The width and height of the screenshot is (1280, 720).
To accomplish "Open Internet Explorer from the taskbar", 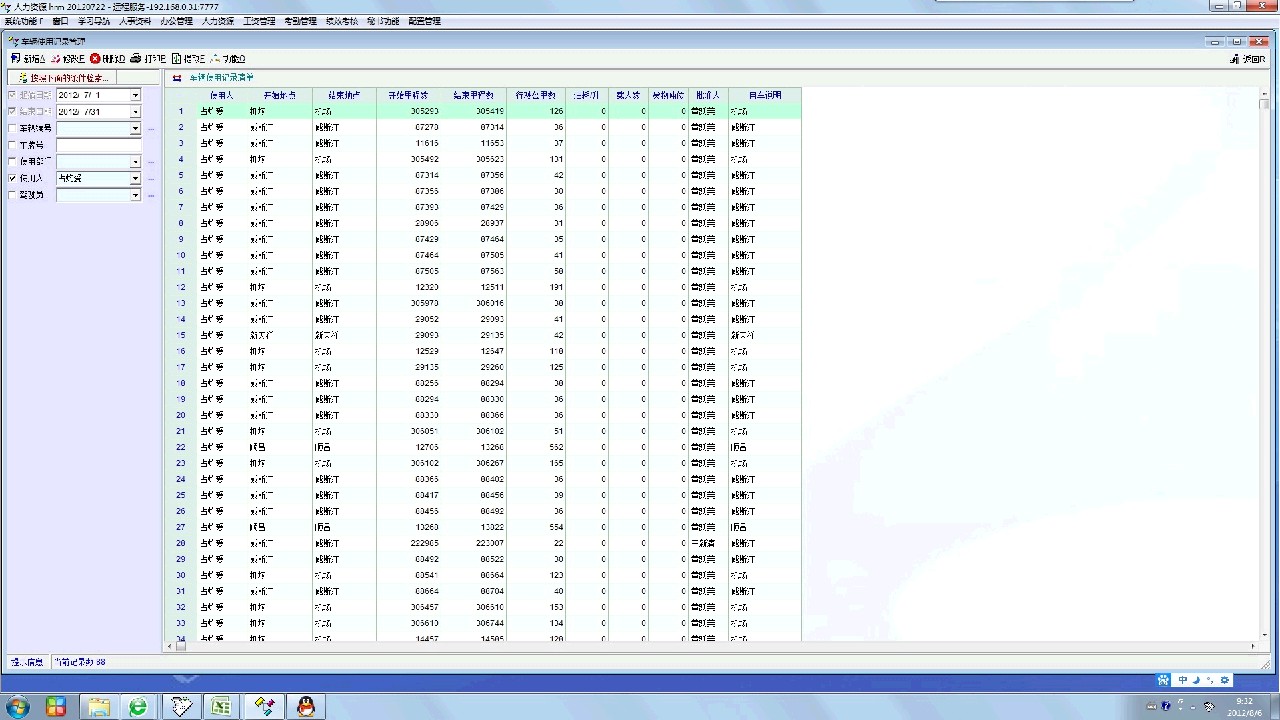I will [138, 707].
